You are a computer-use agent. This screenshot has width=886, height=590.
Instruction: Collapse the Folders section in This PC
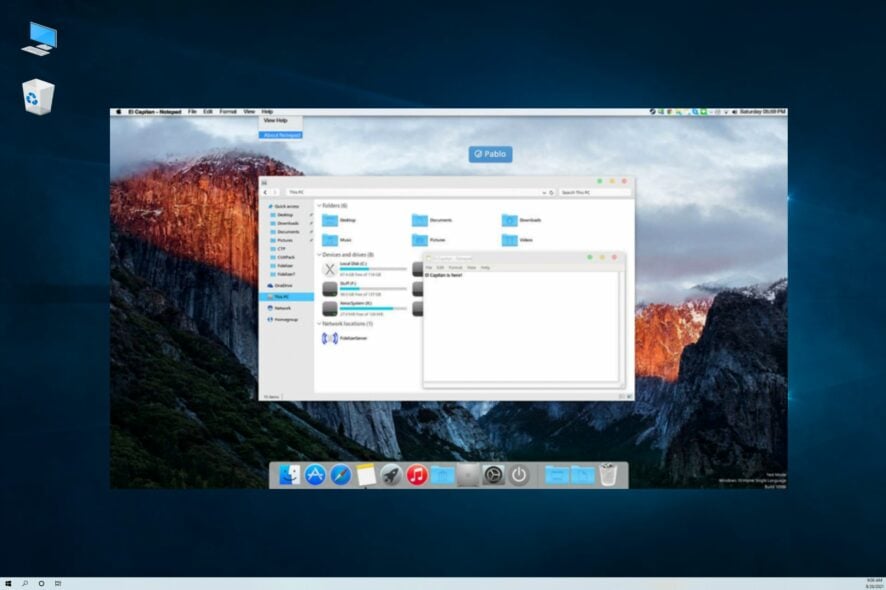(x=320, y=205)
